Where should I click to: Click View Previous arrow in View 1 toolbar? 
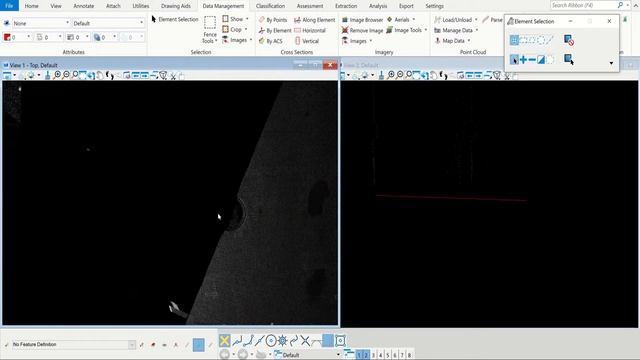tap(136, 75)
